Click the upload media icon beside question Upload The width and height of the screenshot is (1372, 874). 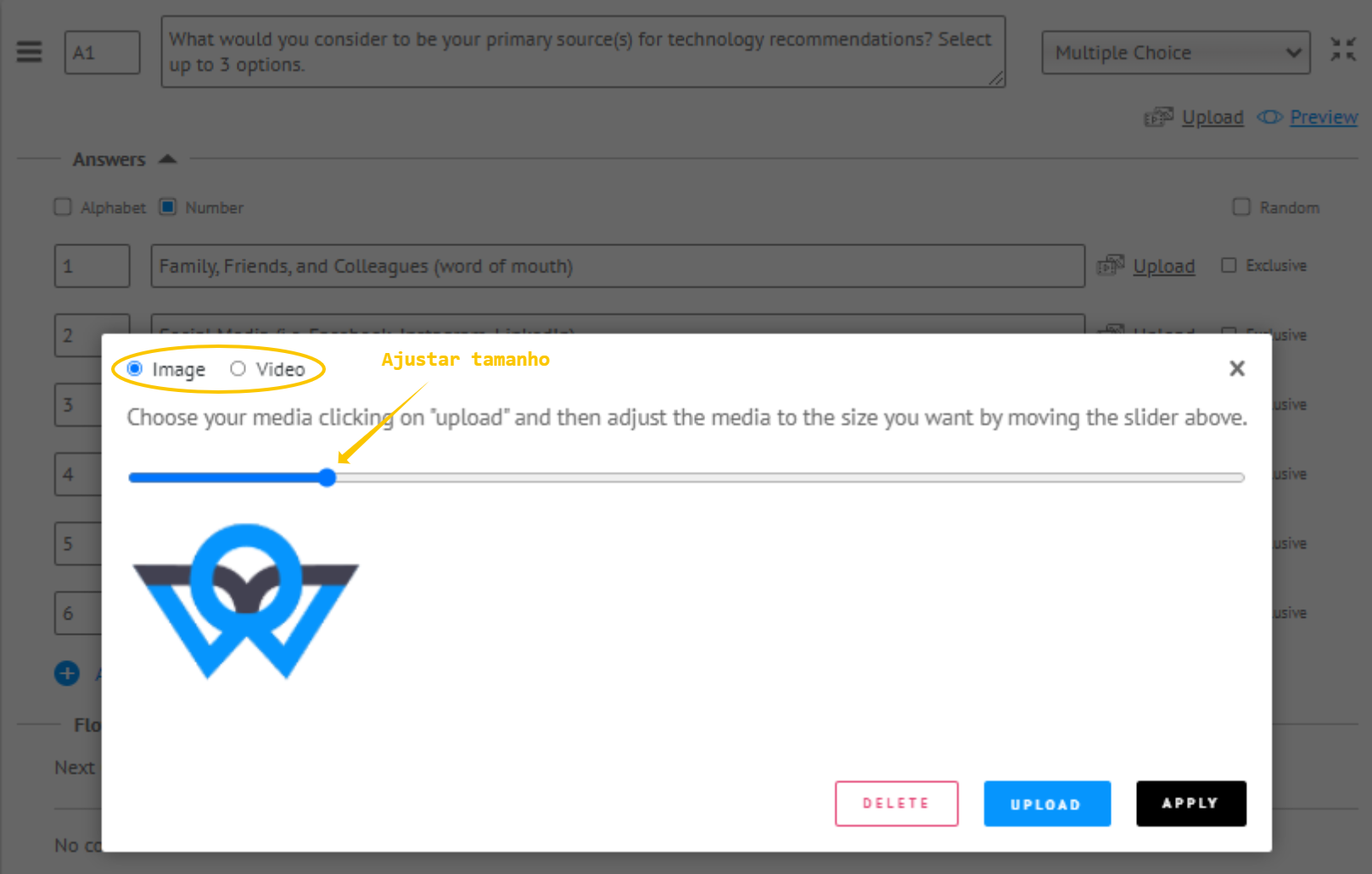(1158, 117)
